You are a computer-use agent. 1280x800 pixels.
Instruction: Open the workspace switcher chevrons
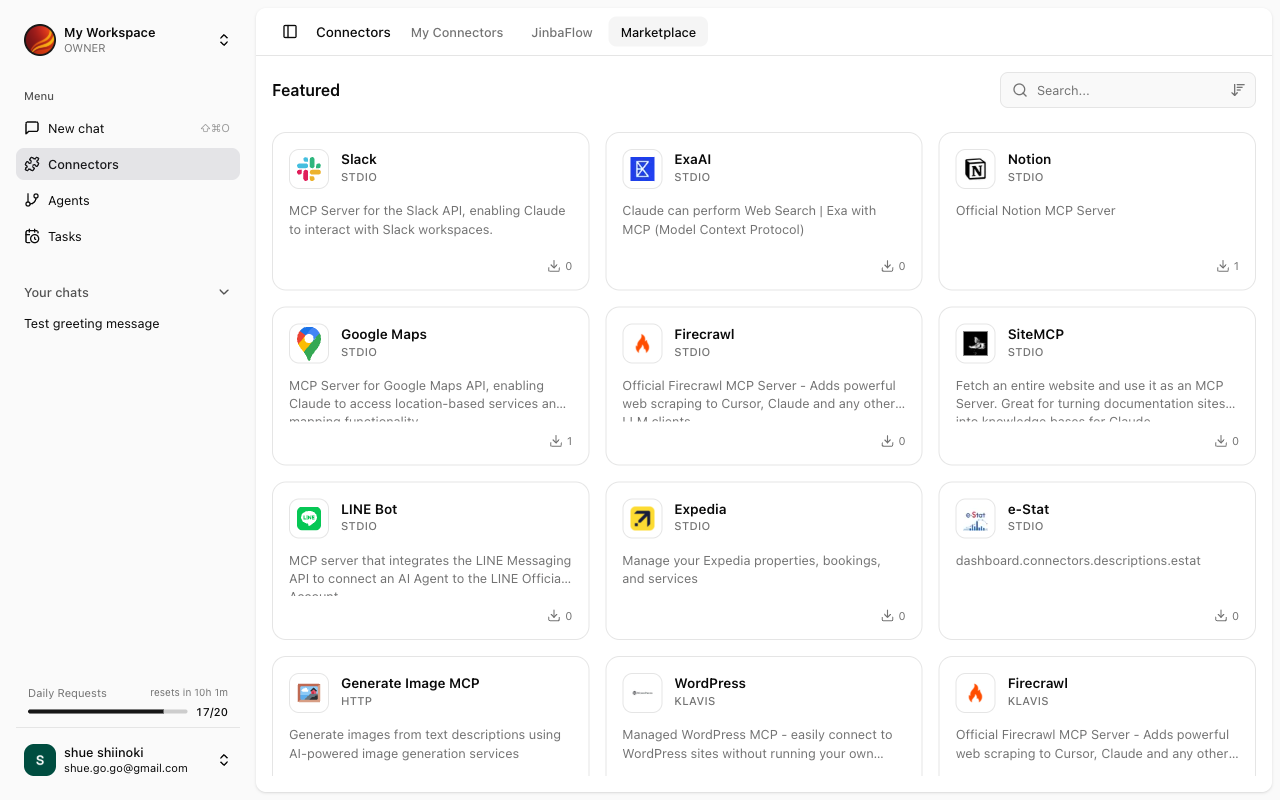224,40
